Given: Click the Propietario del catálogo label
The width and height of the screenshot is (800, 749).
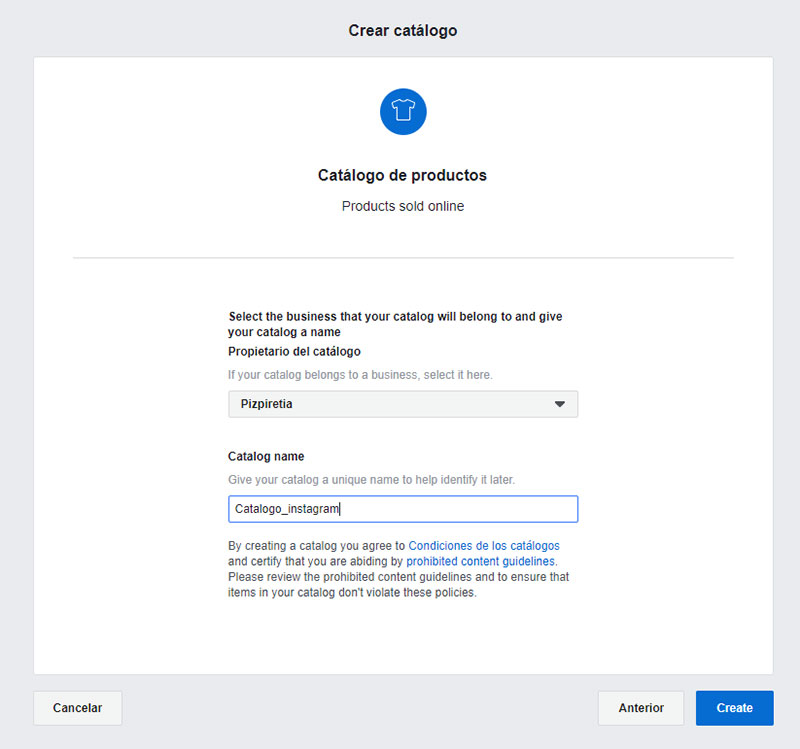Looking at the screenshot, I should 294,352.
